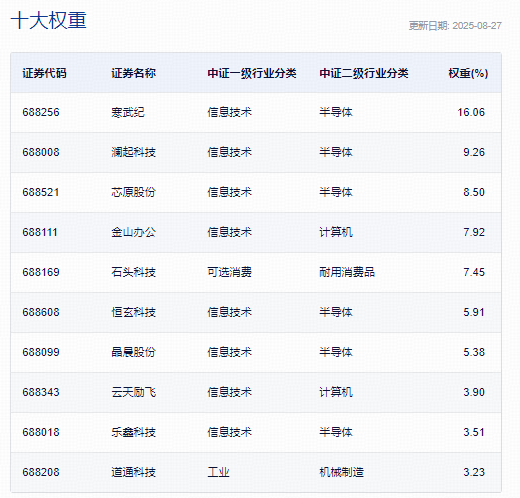Click the 权重(%) column header

point(468,73)
